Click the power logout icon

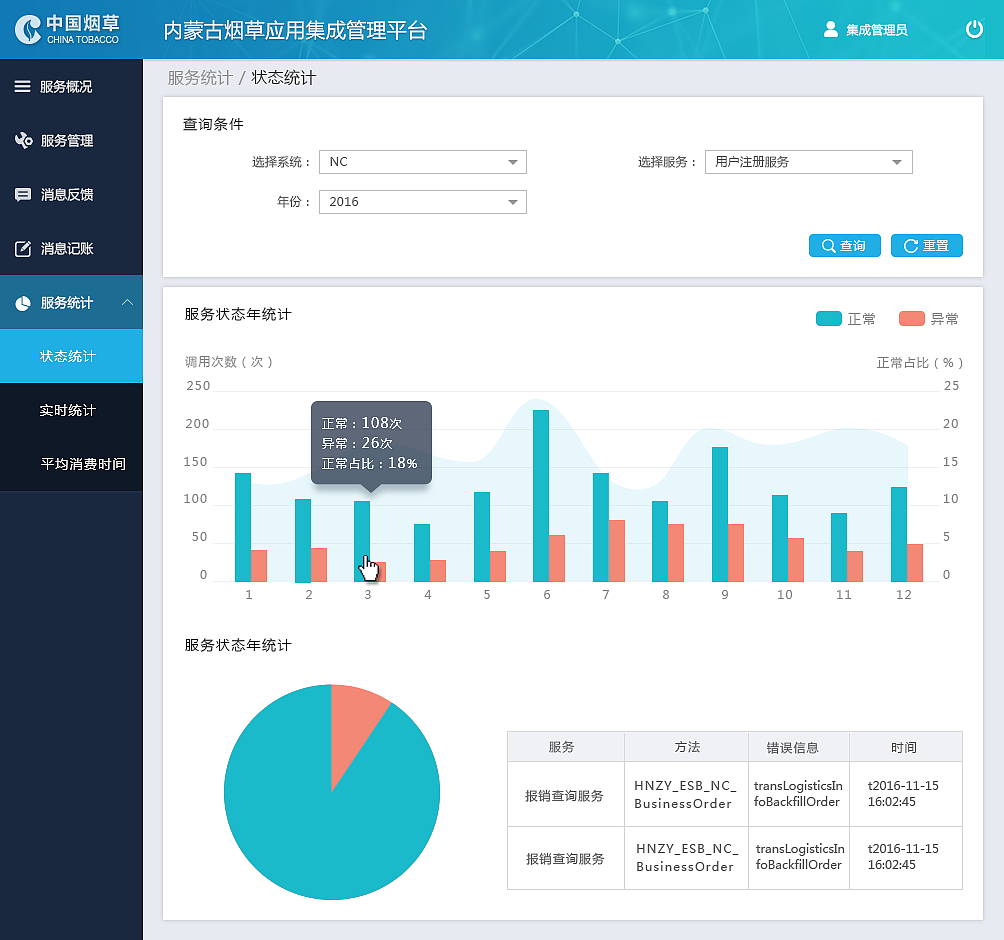[x=974, y=29]
